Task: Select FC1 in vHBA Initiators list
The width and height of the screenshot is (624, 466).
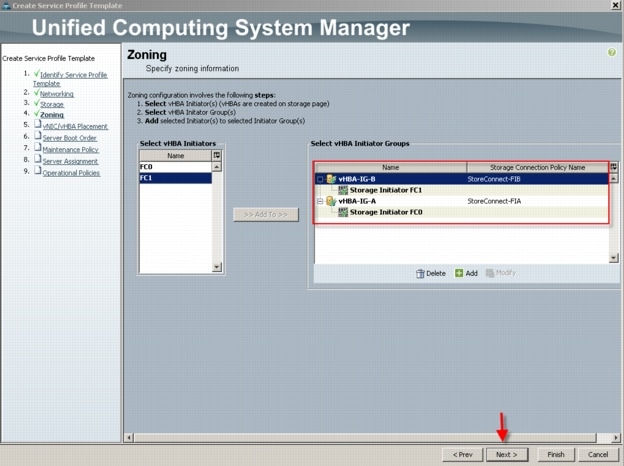Action: [176, 178]
